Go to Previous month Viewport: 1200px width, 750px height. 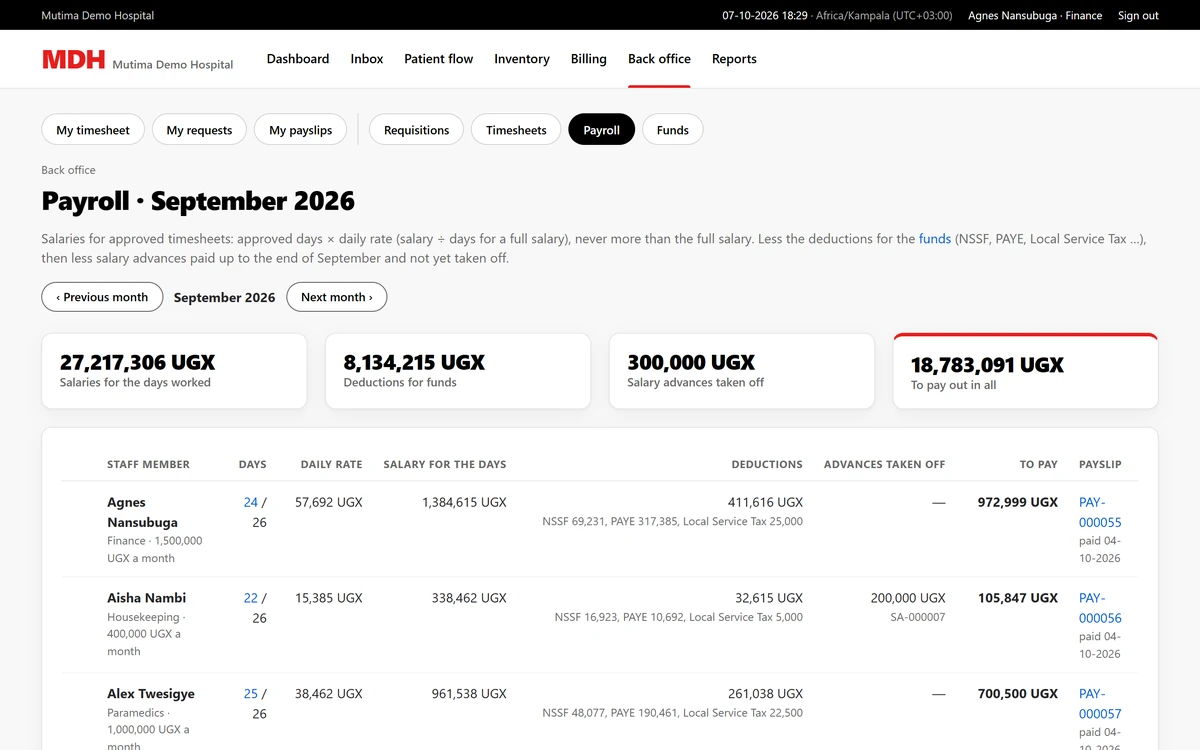102,297
